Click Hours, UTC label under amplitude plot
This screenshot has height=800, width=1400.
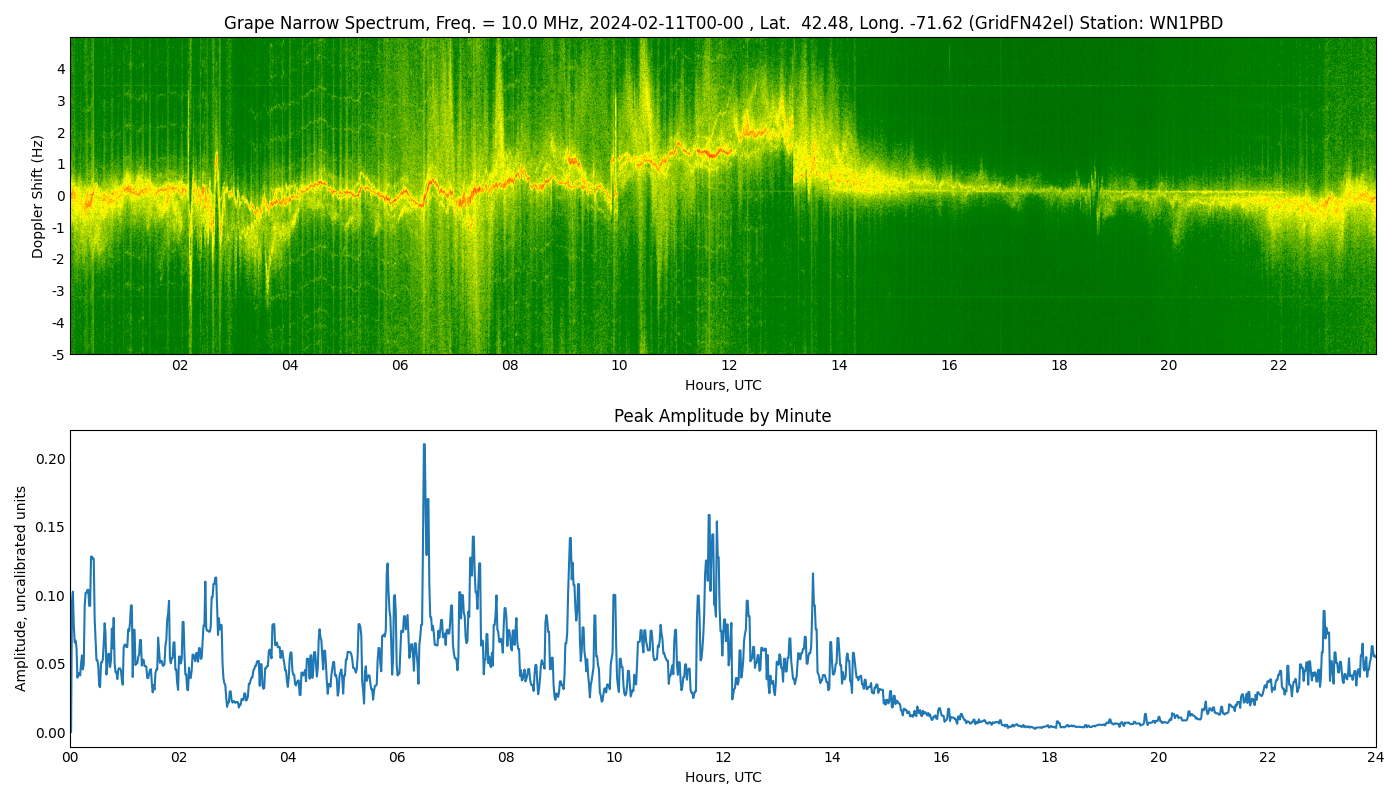722,777
